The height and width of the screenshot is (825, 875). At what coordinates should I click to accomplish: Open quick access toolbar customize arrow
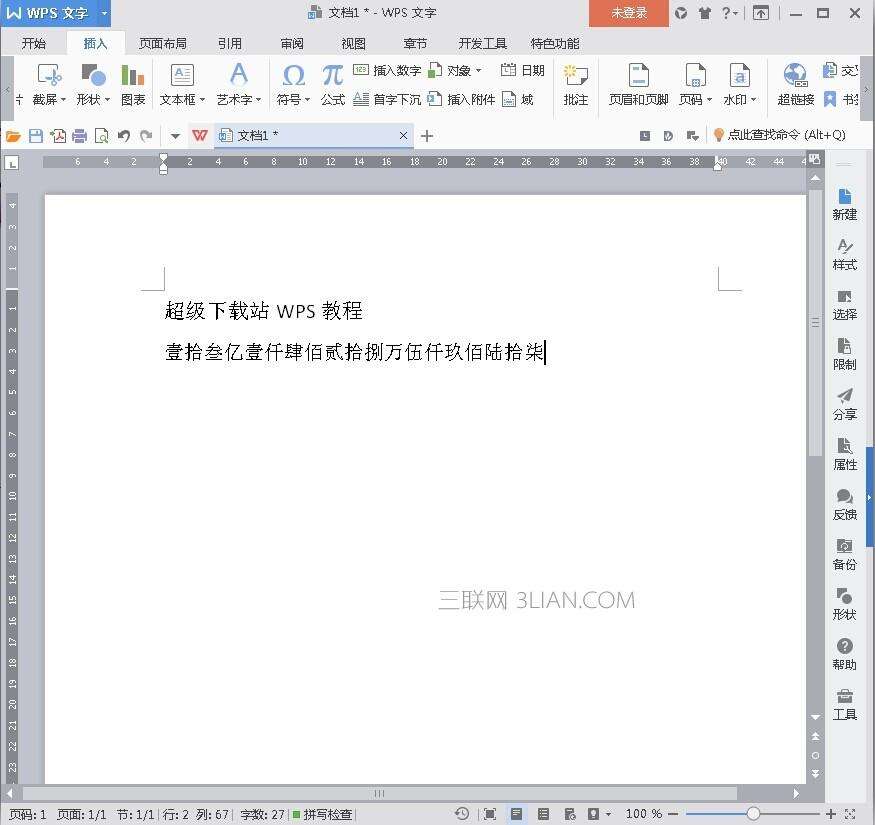tap(175, 136)
